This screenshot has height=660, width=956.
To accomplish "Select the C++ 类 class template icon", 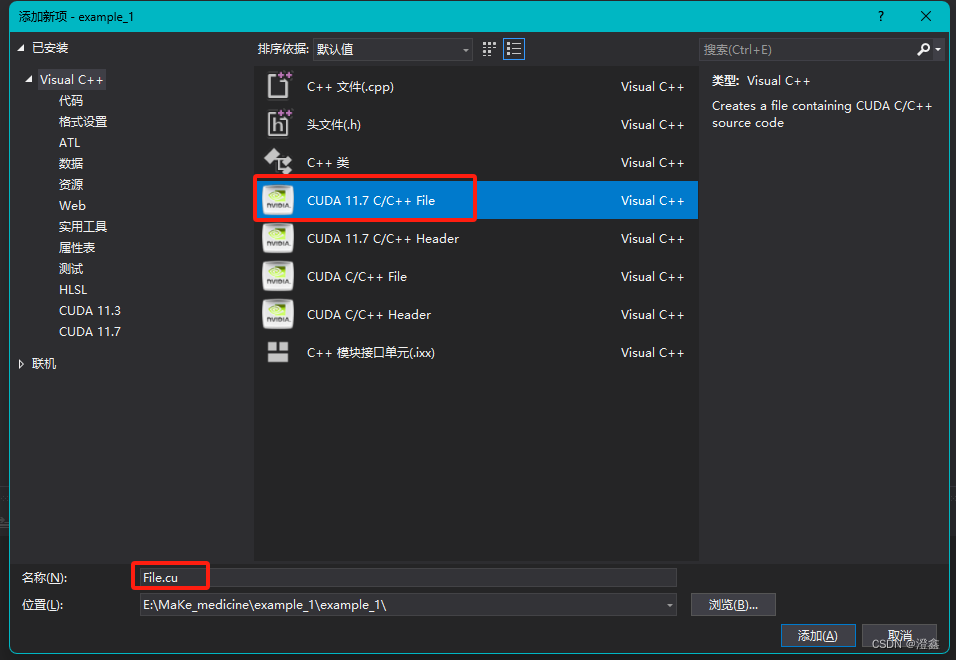I will pyautogui.click(x=278, y=162).
